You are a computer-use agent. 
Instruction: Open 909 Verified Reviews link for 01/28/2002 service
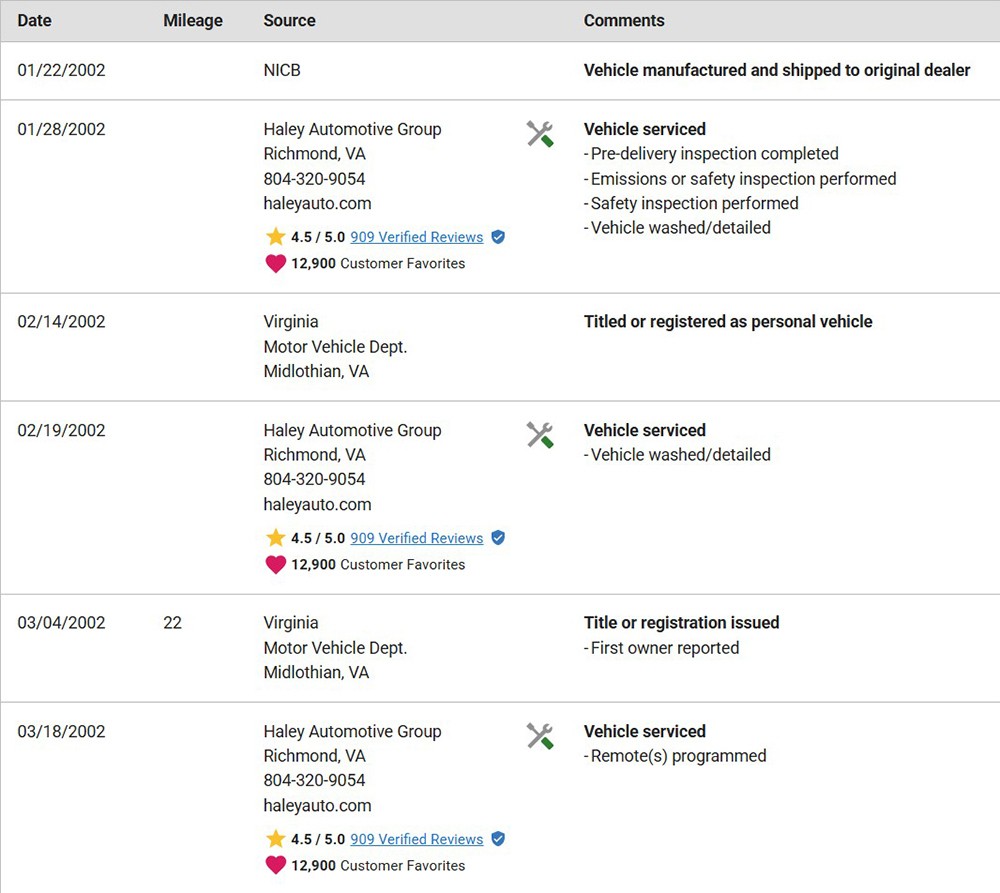coord(416,237)
